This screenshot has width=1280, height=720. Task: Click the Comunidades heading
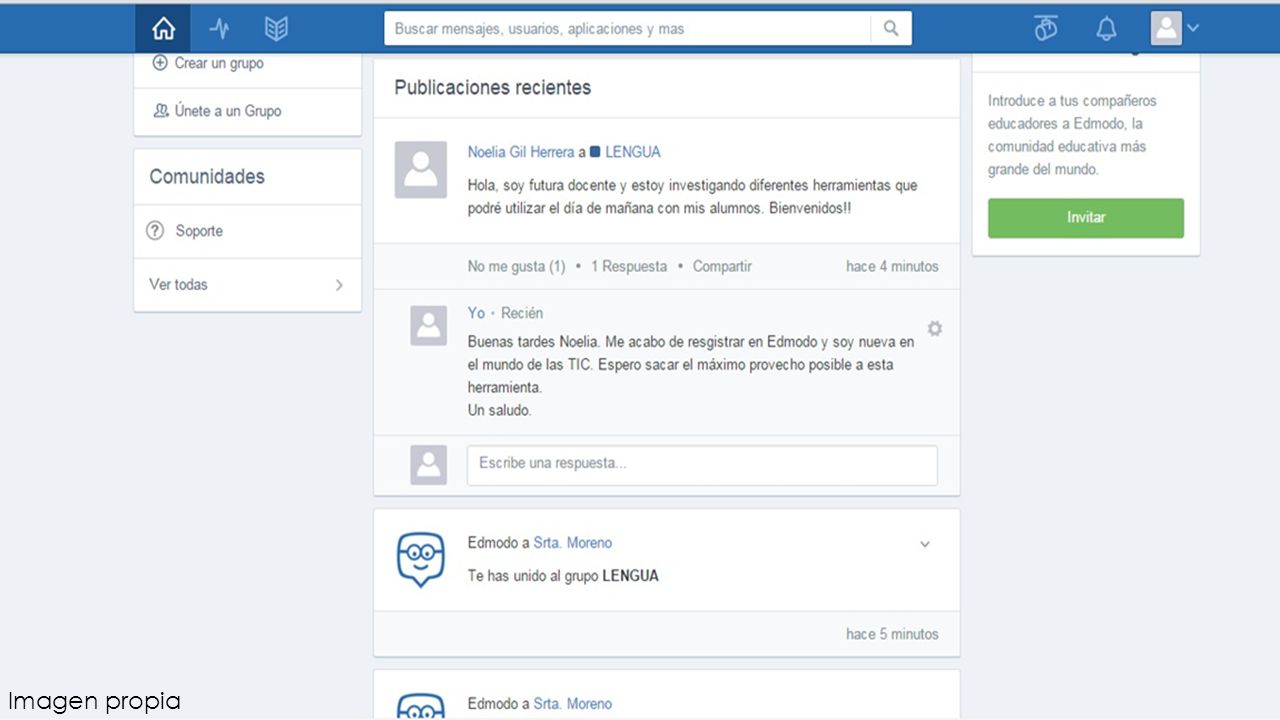pyautogui.click(x=207, y=177)
